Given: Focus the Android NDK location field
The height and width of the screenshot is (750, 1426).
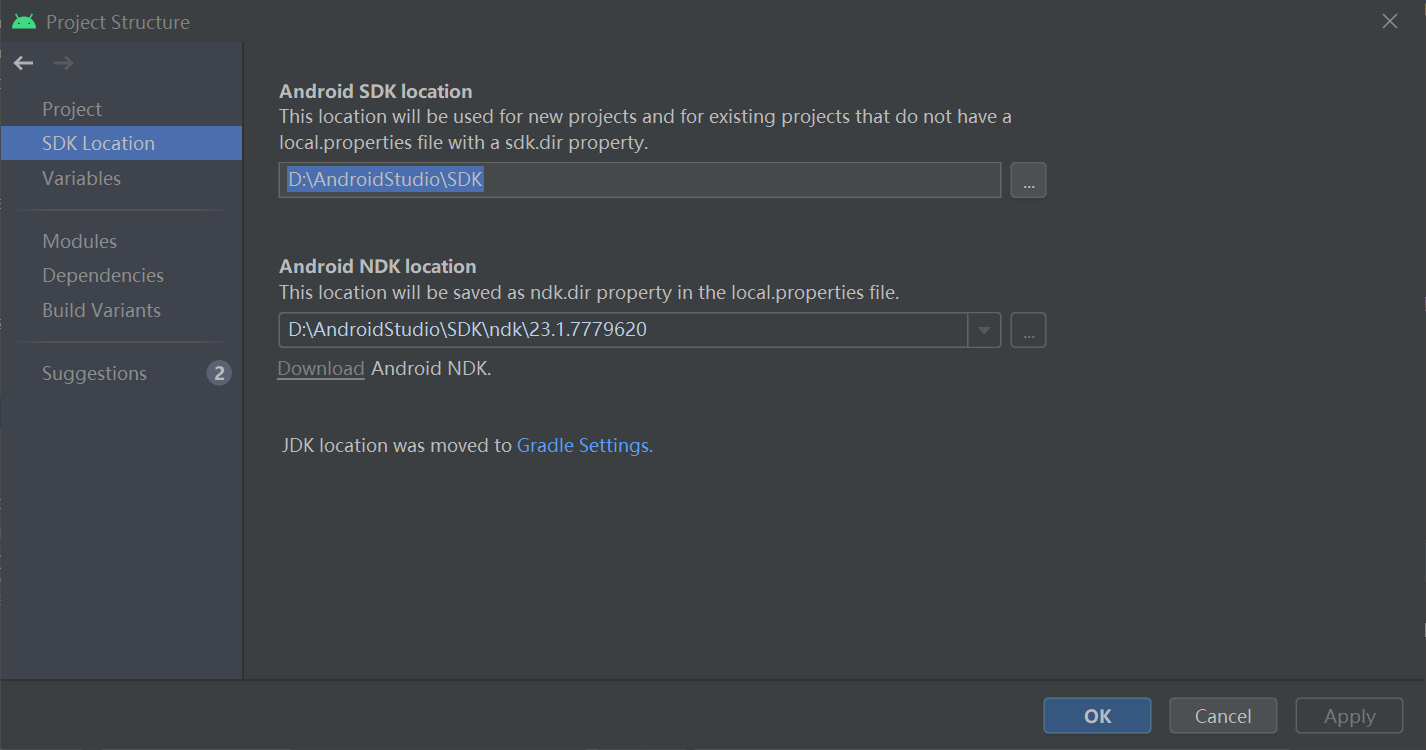Looking at the screenshot, I should click(x=623, y=329).
